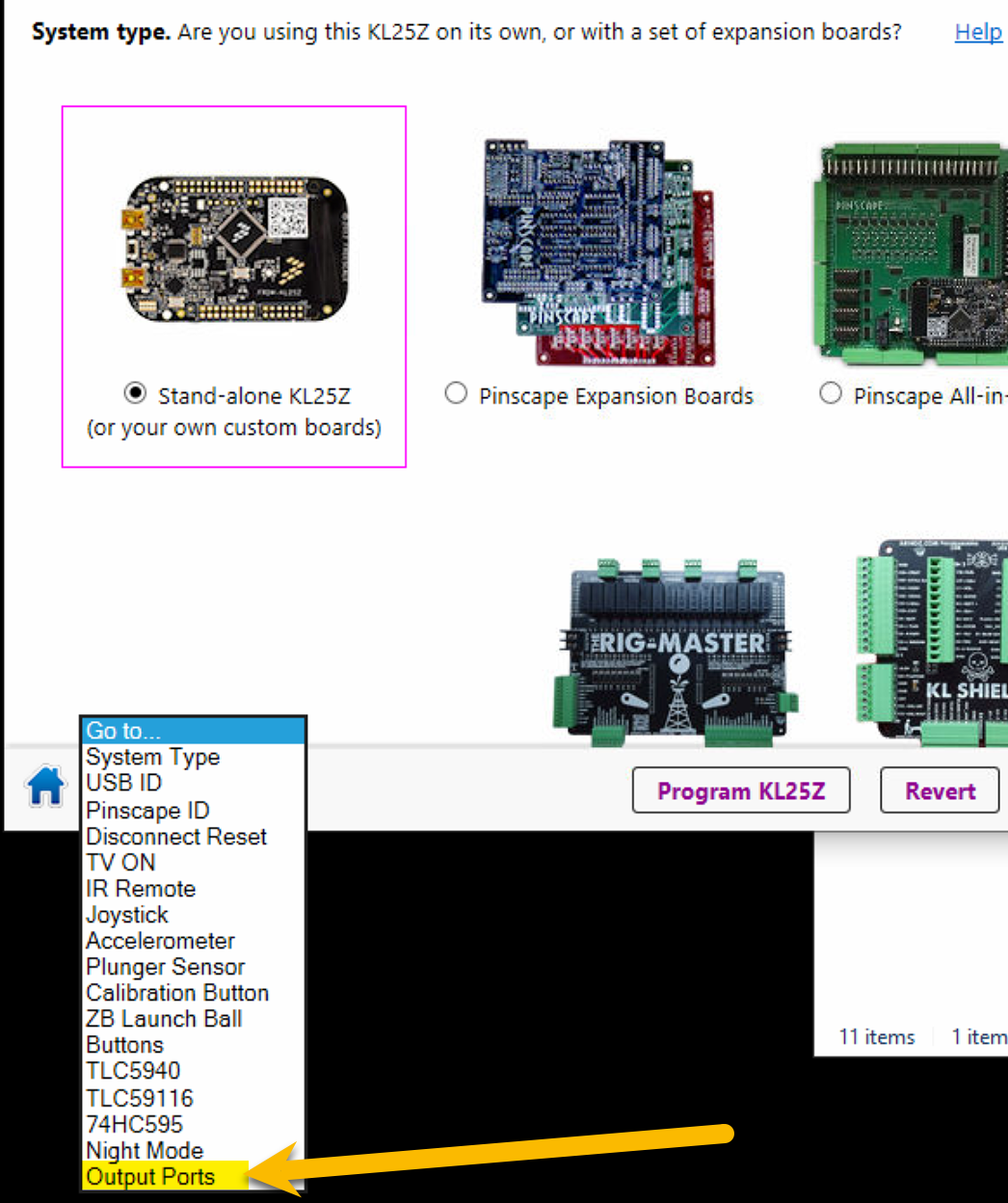Open the USB ID menu entry
The image size is (1008, 1203).
pyautogui.click(x=122, y=784)
